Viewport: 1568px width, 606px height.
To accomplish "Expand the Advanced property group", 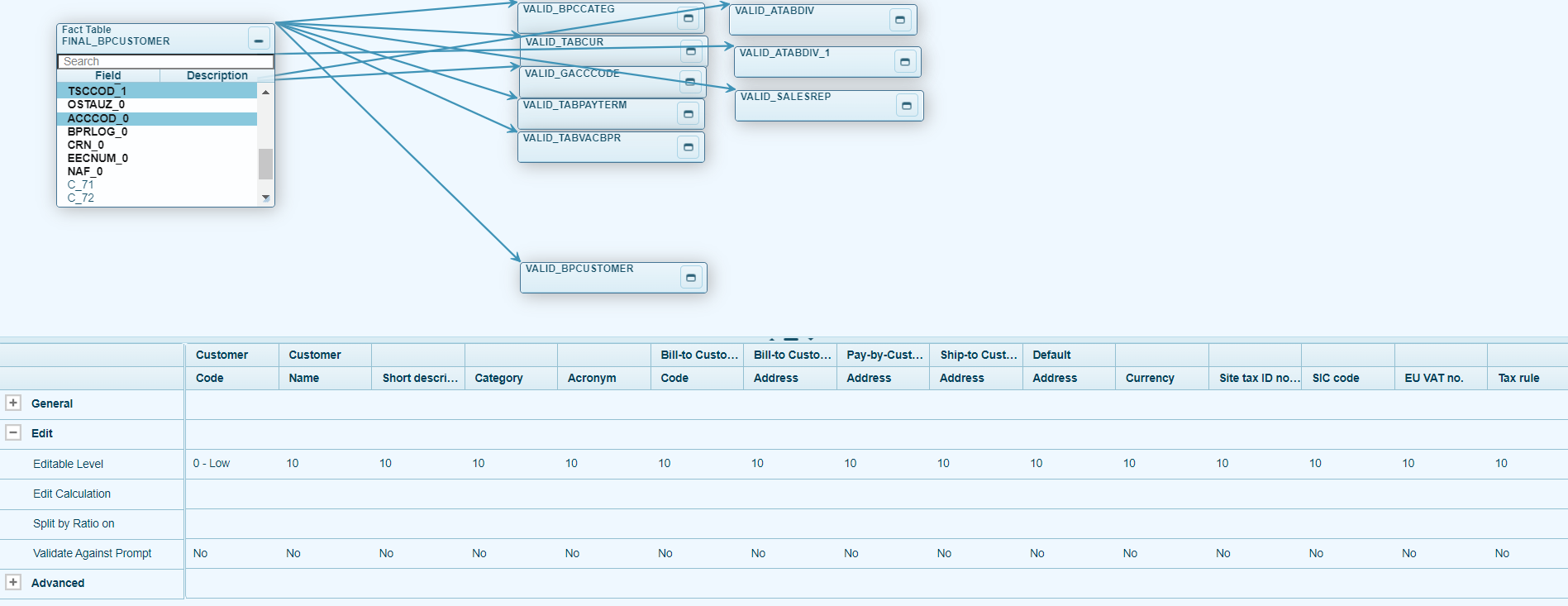I will point(13,583).
